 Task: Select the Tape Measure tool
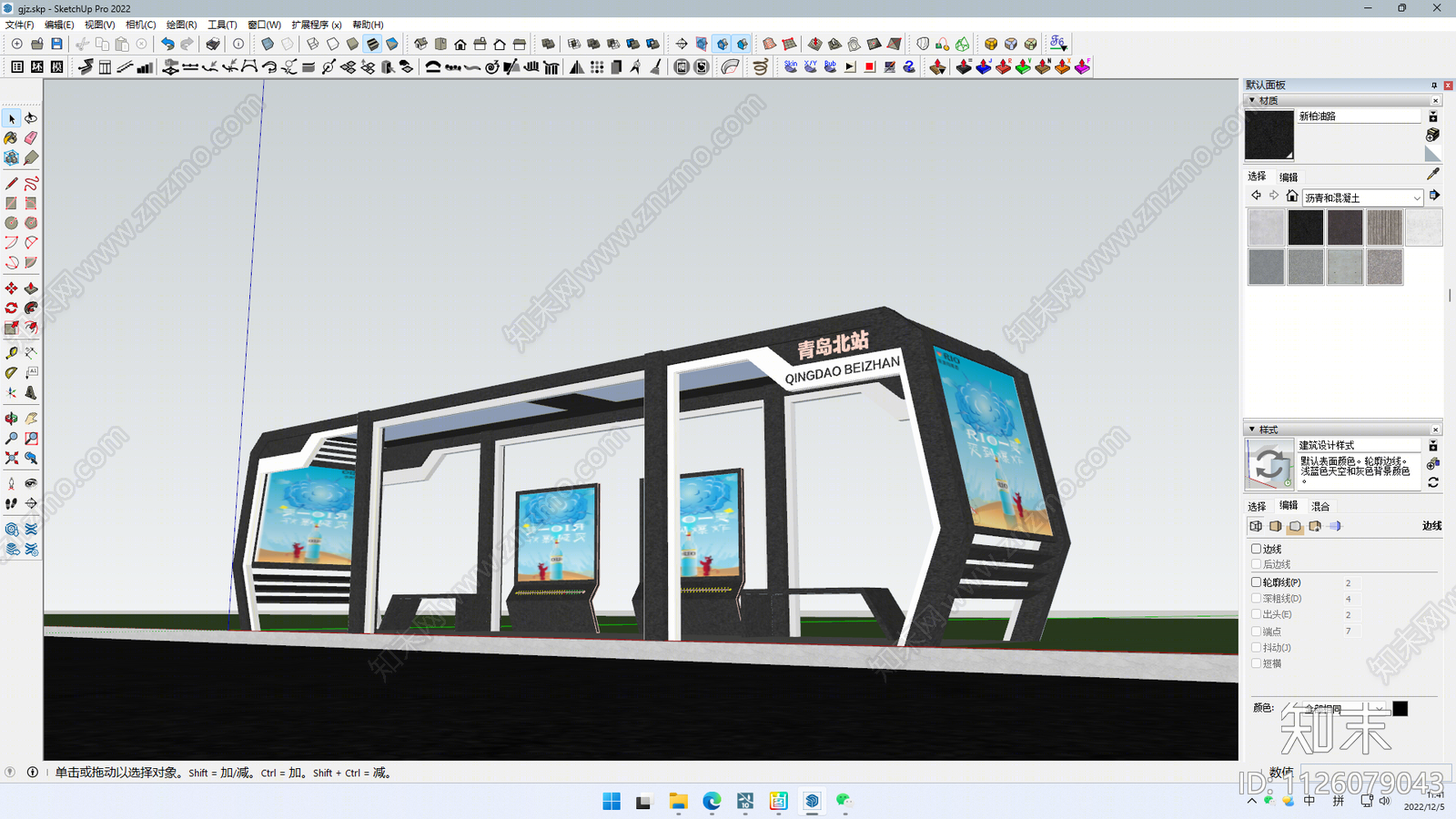click(12, 353)
